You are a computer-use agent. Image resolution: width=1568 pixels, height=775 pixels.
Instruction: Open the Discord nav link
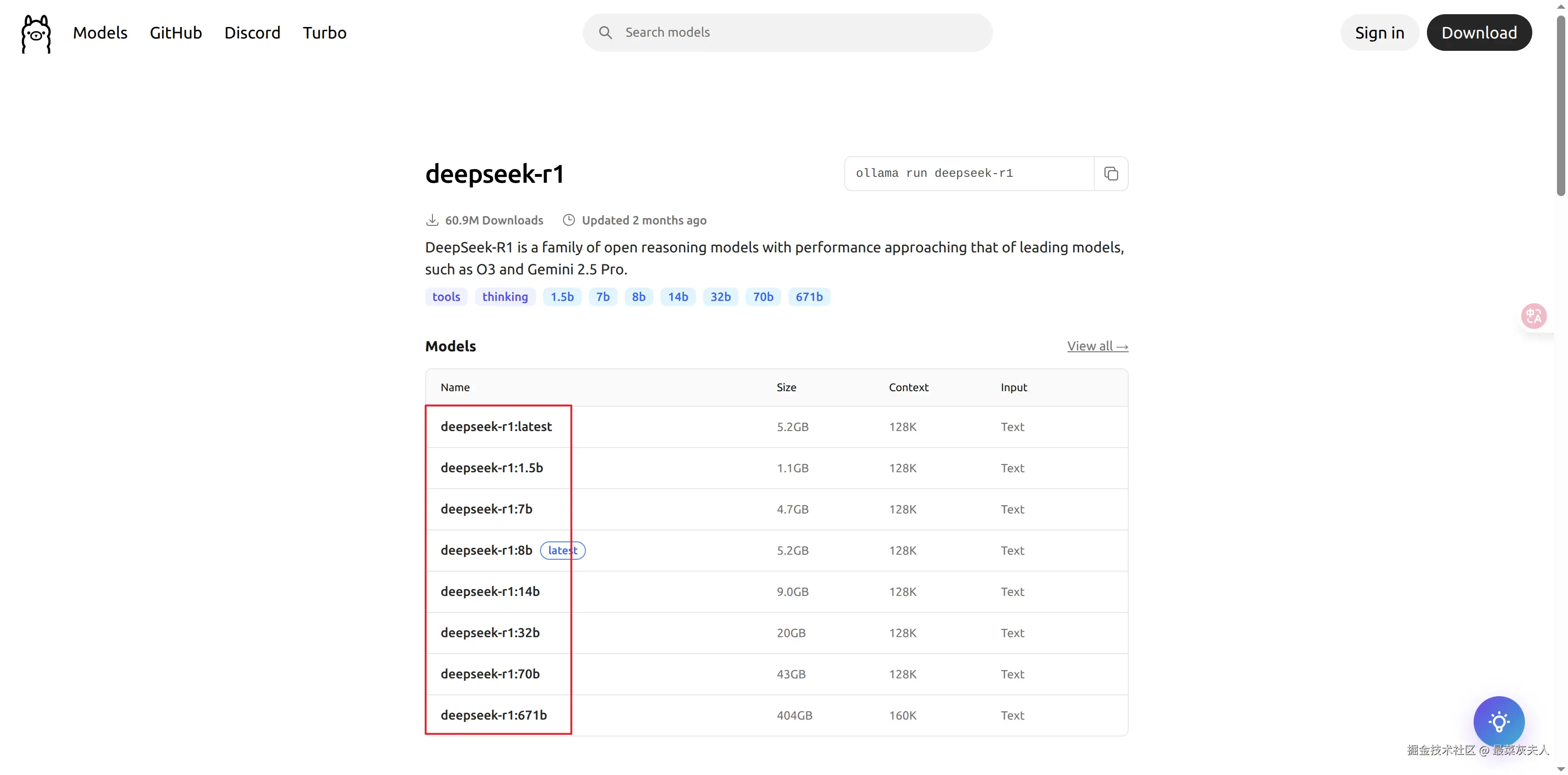tap(252, 33)
